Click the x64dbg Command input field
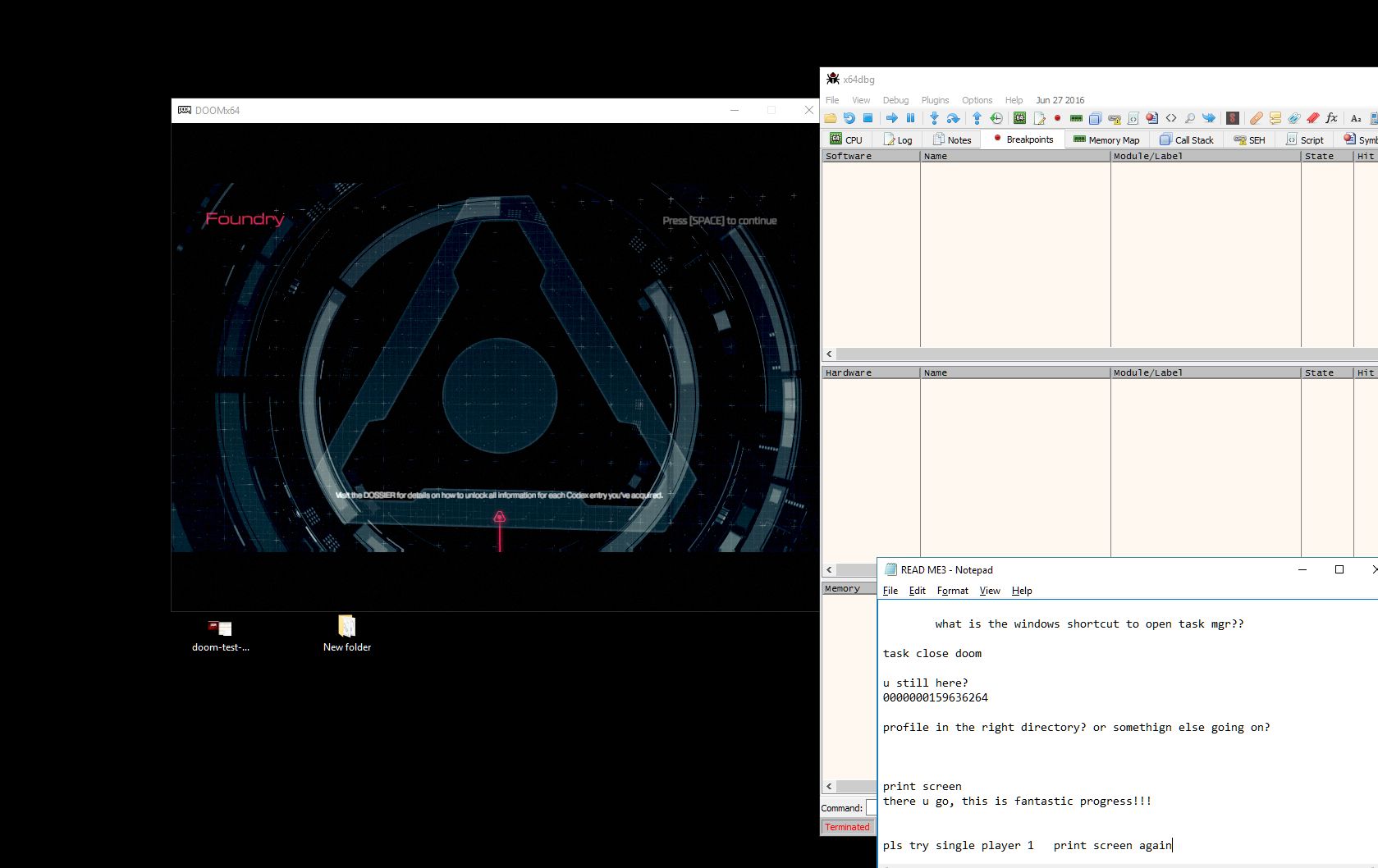Image resolution: width=1378 pixels, height=868 pixels. point(871,808)
